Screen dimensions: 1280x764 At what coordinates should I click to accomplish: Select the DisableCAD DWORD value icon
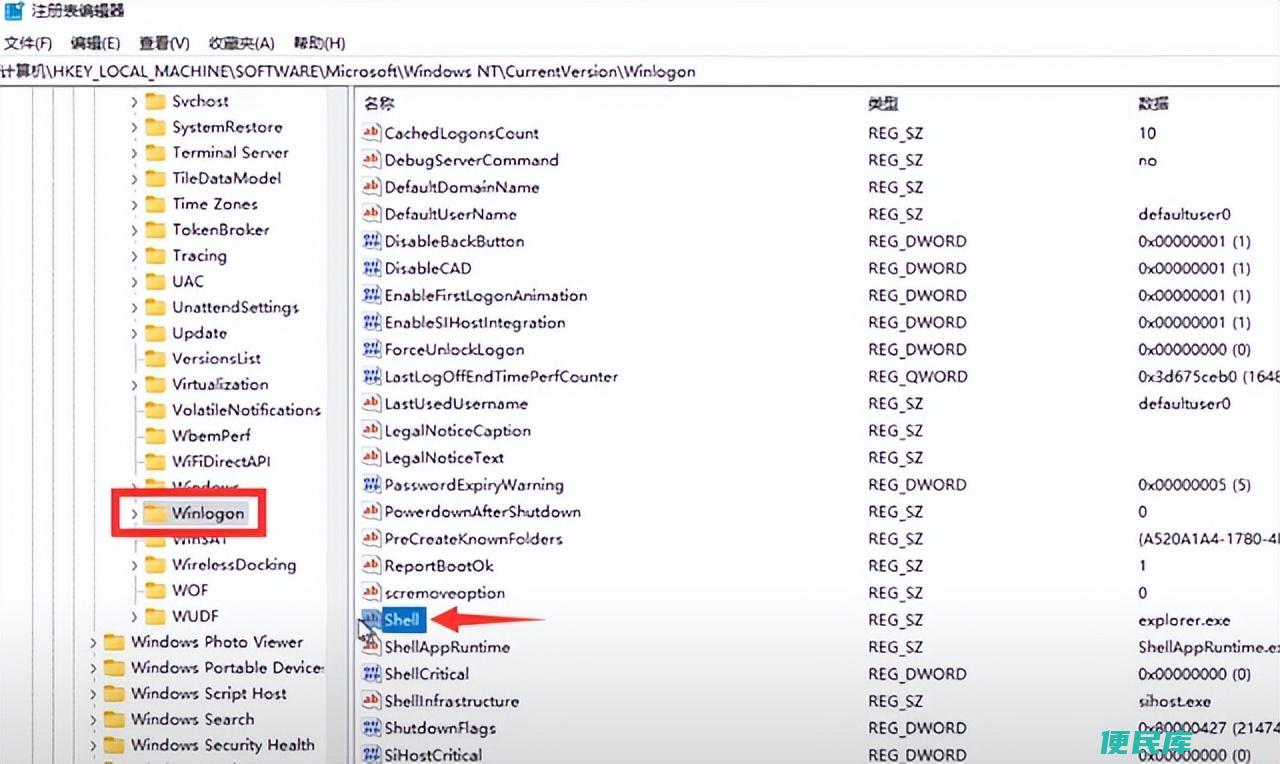coord(371,268)
